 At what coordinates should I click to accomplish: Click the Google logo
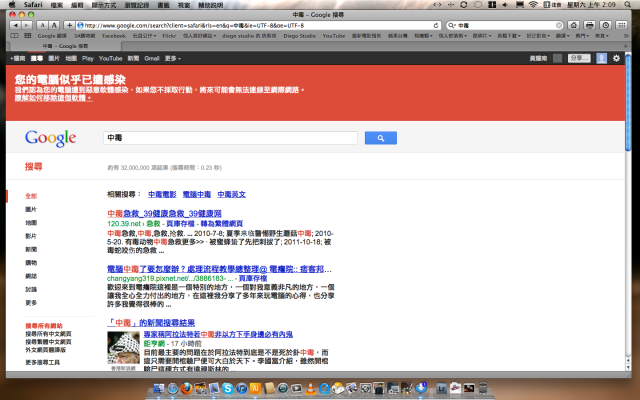click(x=51, y=138)
